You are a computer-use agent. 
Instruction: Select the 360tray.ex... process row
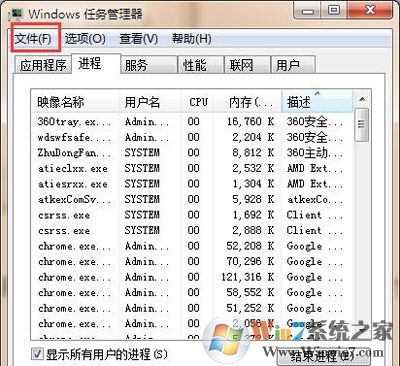click(x=192, y=122)
